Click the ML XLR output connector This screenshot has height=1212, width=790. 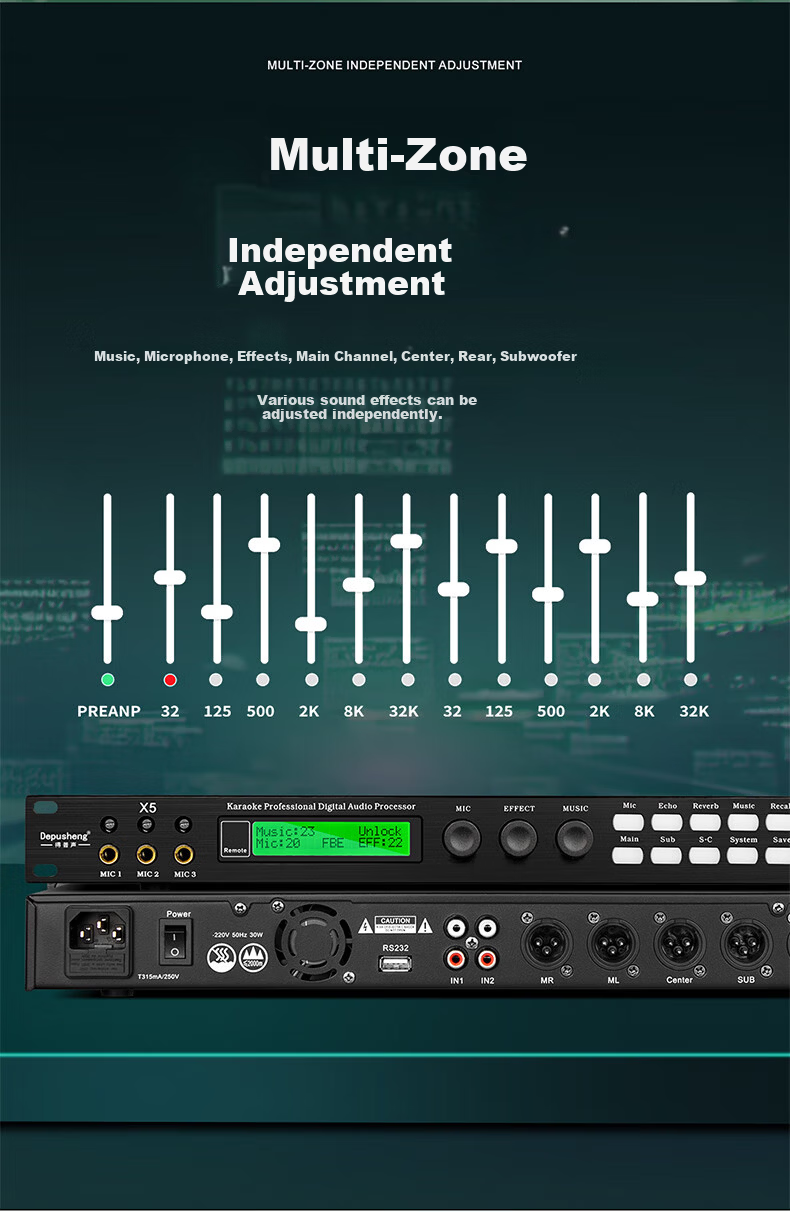click(613, 943)
